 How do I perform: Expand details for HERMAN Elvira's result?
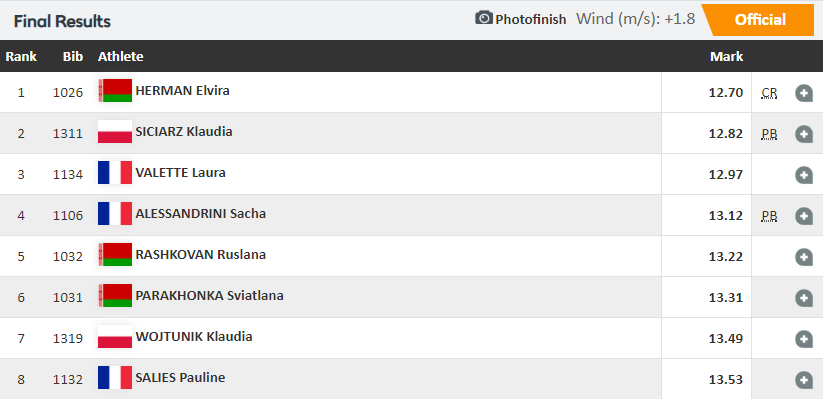[804, 93]
